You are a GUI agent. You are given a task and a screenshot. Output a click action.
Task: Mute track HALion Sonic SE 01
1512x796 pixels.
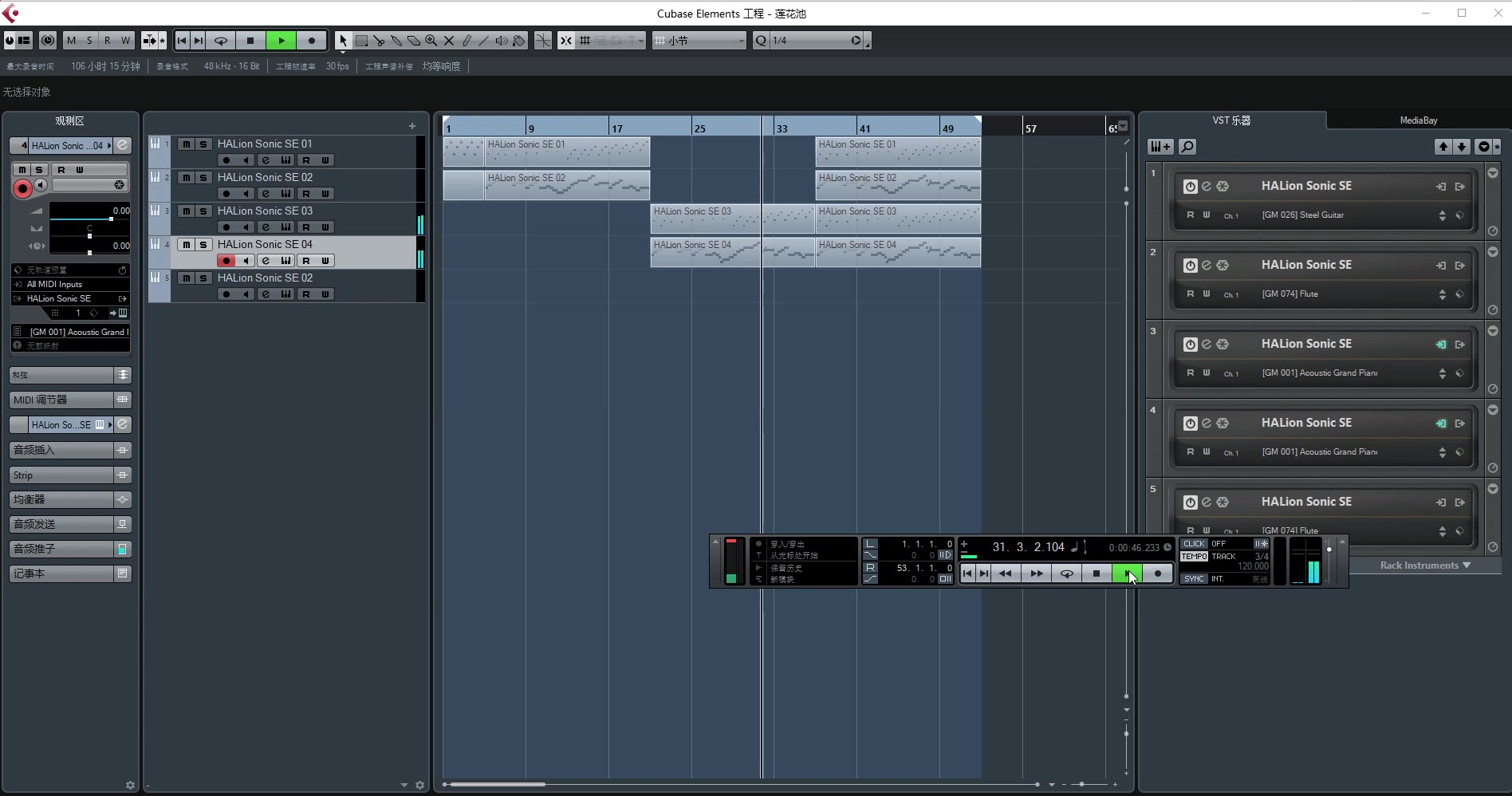186,144
